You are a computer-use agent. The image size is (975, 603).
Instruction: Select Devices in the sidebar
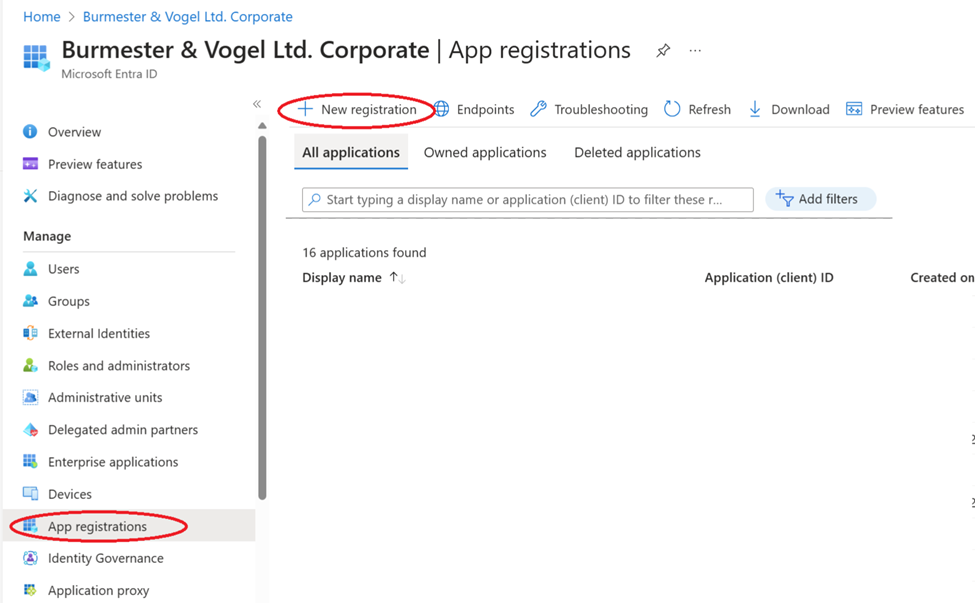point(70,494)
